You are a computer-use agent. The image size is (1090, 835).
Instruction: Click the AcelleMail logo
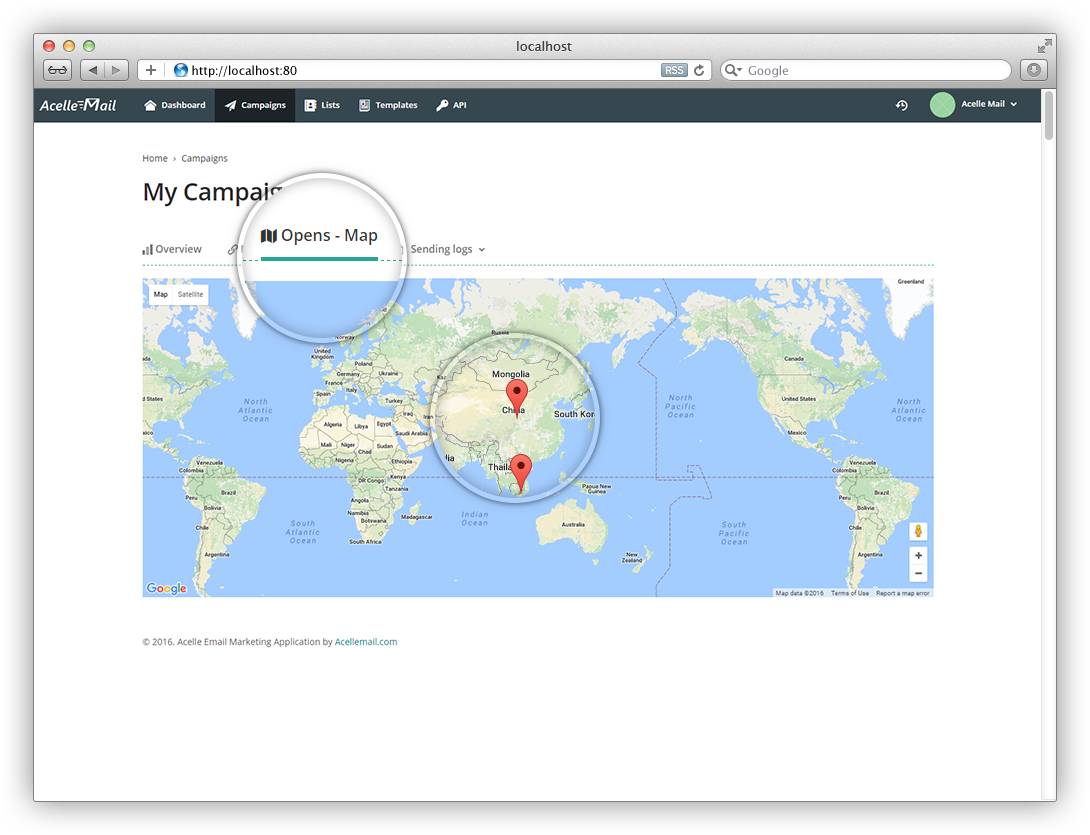pyautogui.click(x=78, y=105)
